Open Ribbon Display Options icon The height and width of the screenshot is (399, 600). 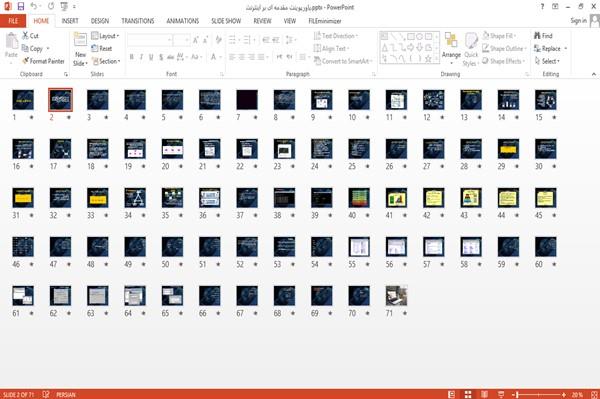click(x=555, y=7)
